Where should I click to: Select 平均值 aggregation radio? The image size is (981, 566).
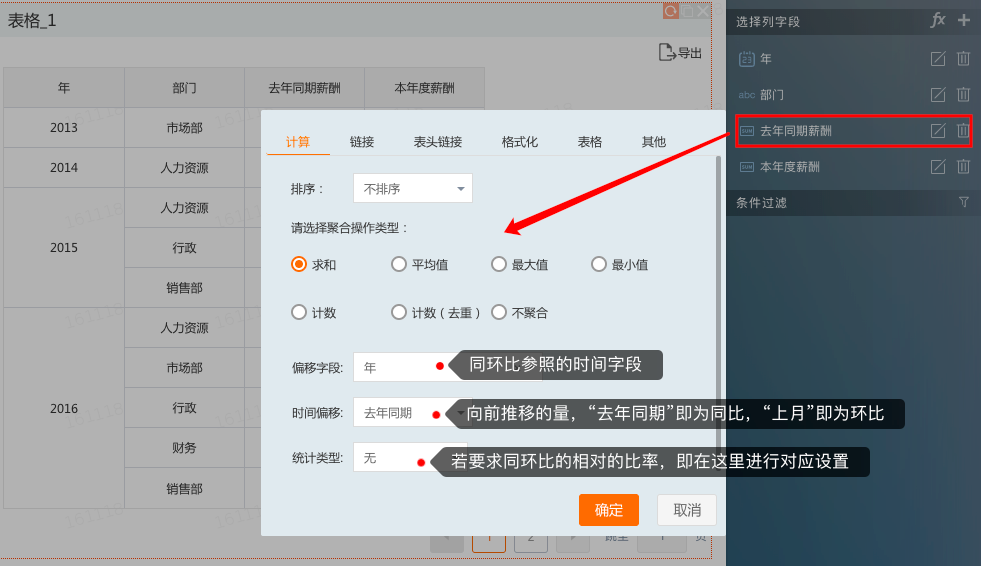(399, 265)
